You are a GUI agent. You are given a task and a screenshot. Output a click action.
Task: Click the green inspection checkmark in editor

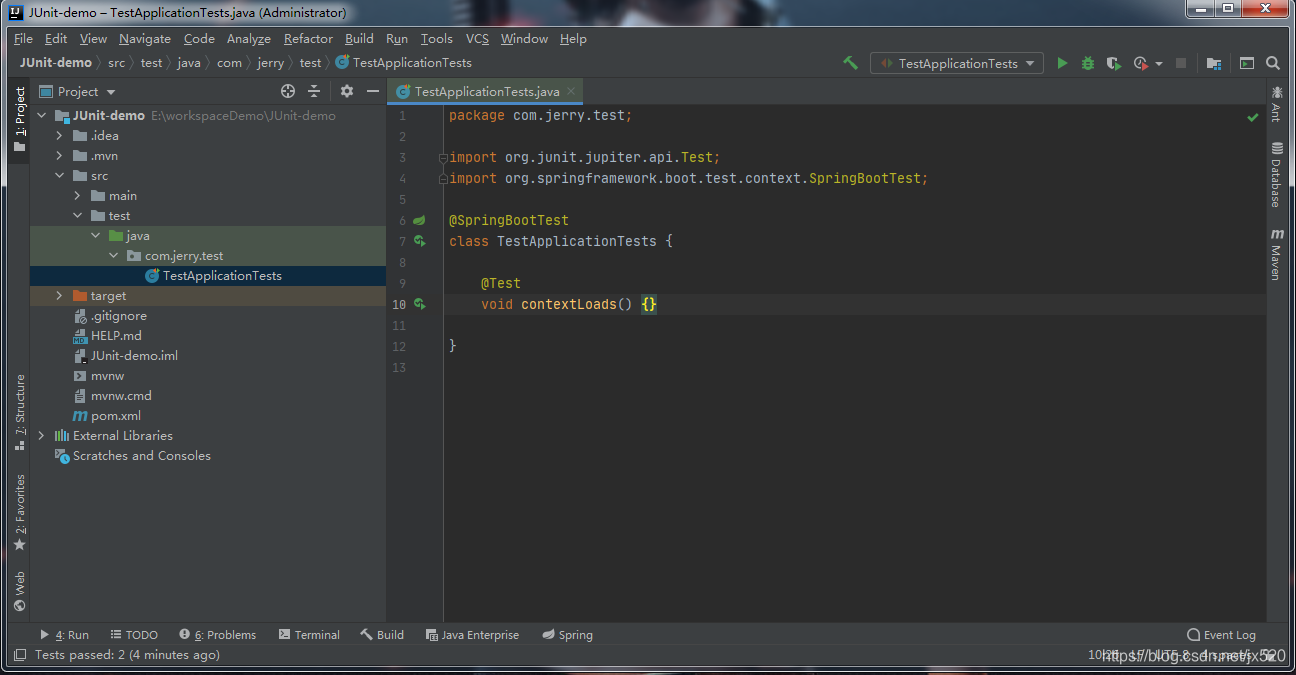[x=1252, y=117]
